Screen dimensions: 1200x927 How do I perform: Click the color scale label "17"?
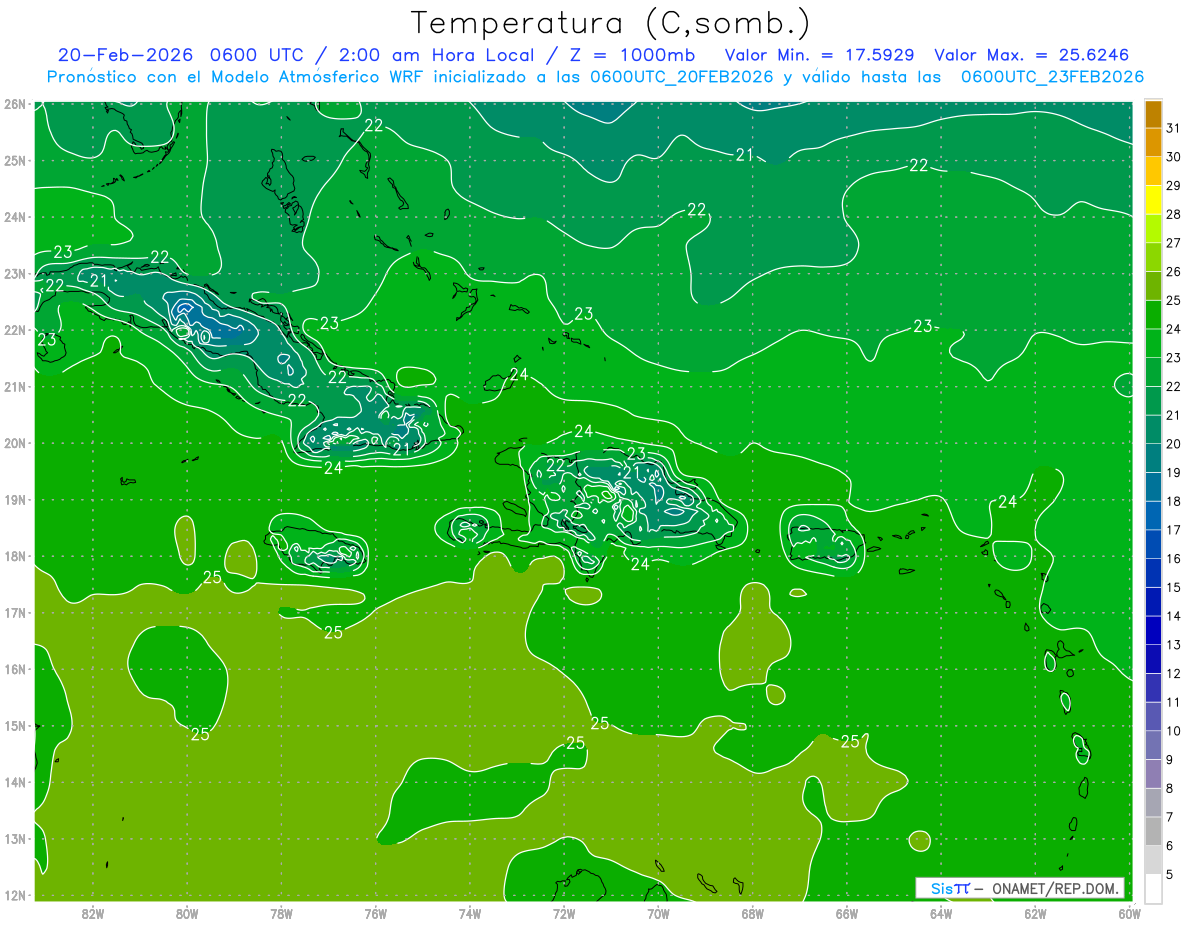1173,530
